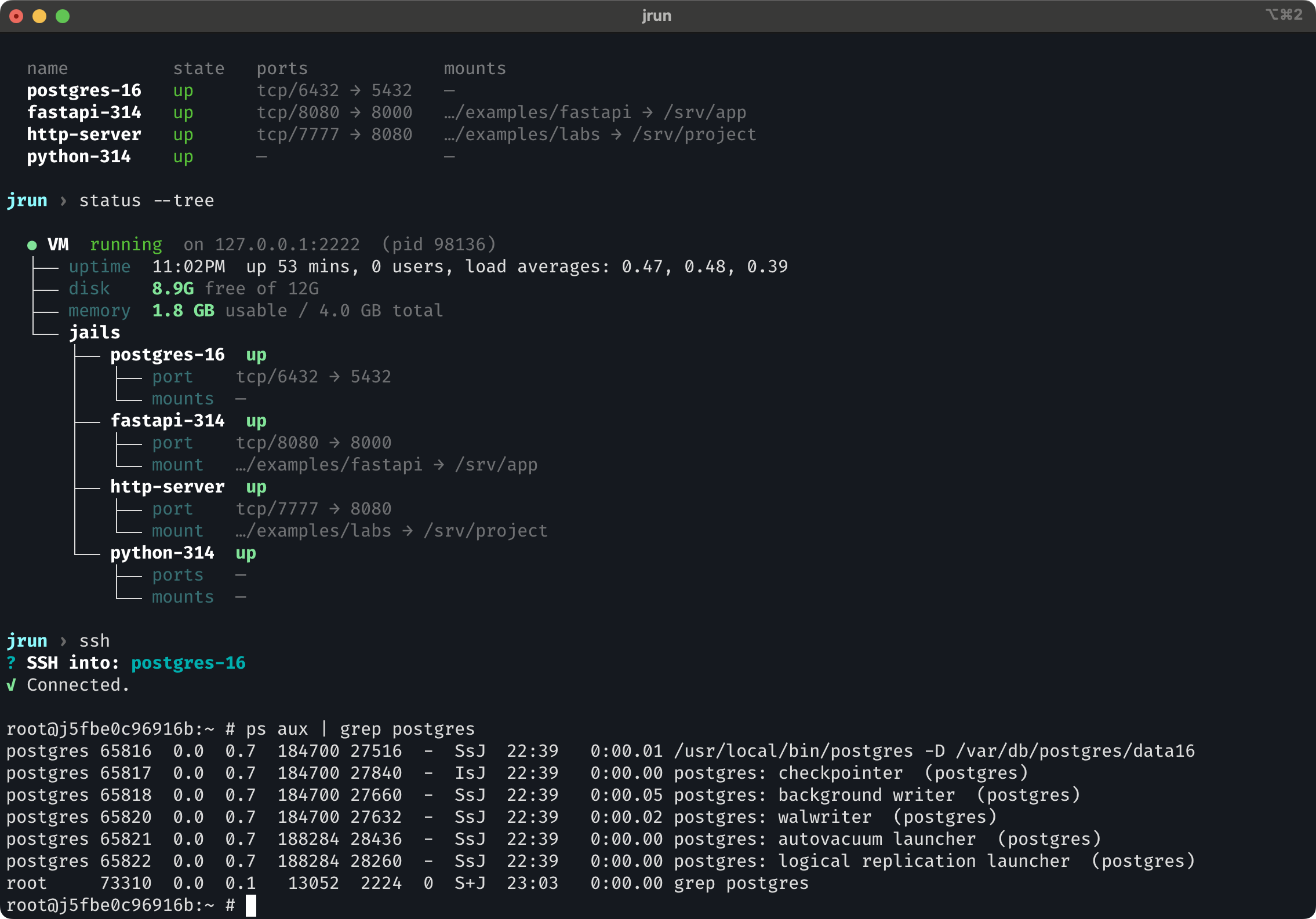This screenshot has height=919, width=1316.
Task: Click the PID 65816 in process list
Action: click(126, 751)
